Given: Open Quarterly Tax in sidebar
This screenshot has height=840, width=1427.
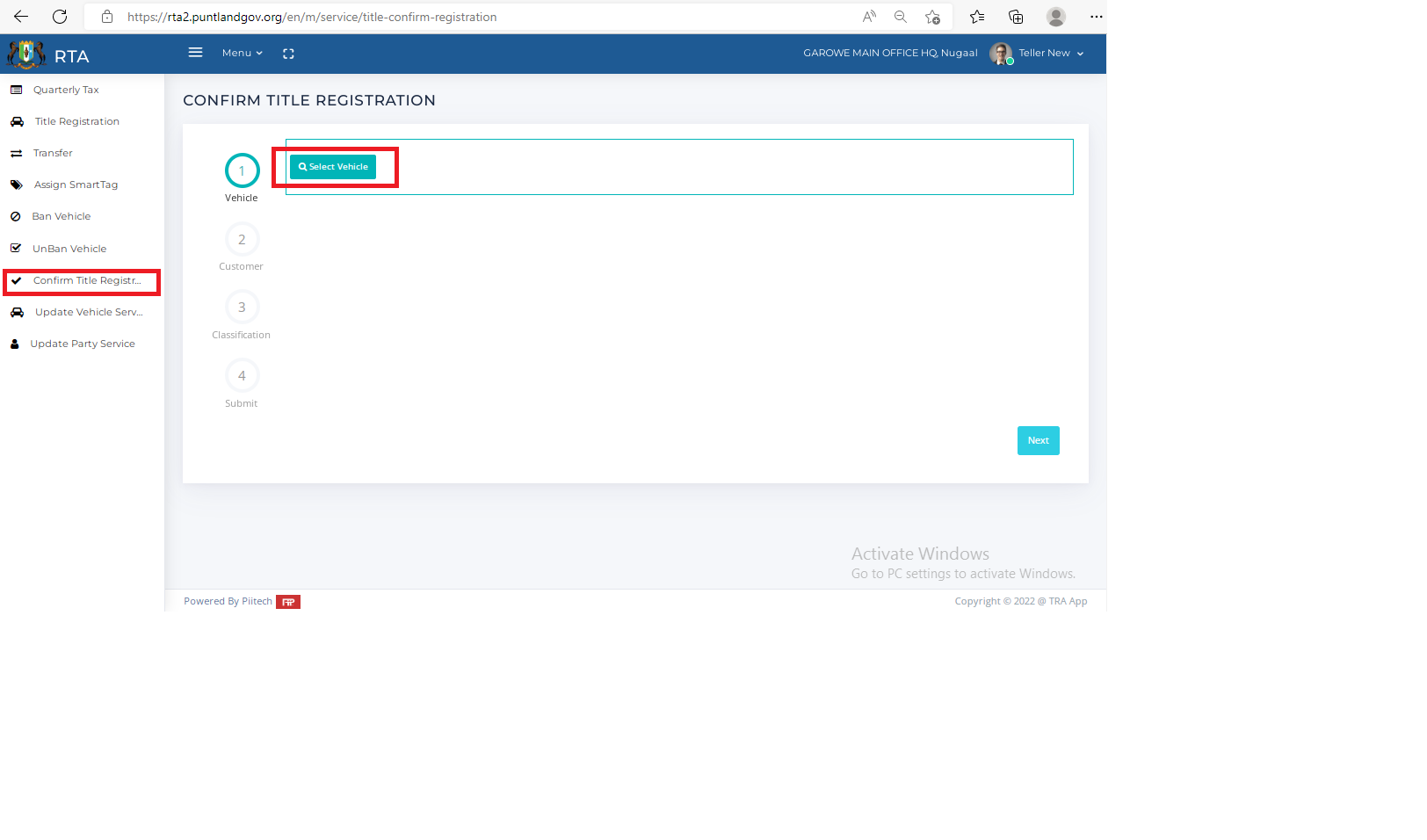Looking at the screenshot, I should pos(82,90).
